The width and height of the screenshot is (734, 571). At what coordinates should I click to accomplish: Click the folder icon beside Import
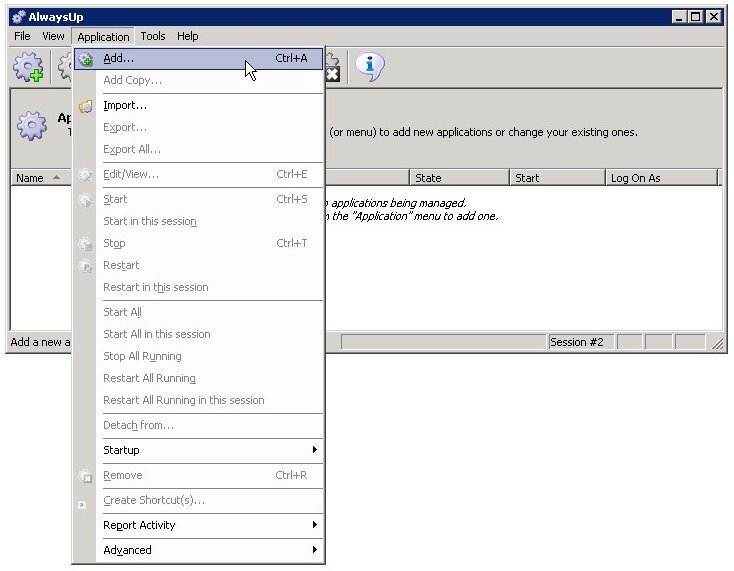pyautogui.click(x=86, y=105)
